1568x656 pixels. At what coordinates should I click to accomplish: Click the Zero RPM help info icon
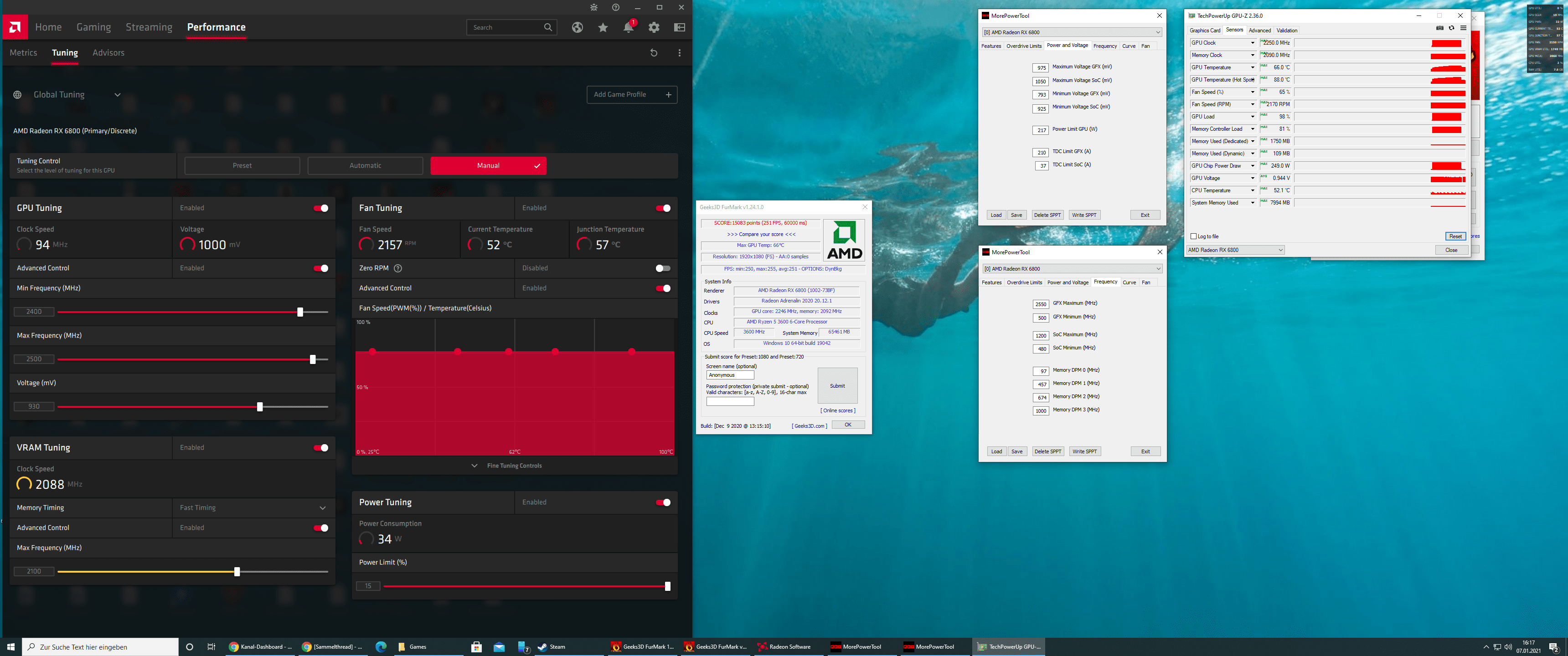398,268
